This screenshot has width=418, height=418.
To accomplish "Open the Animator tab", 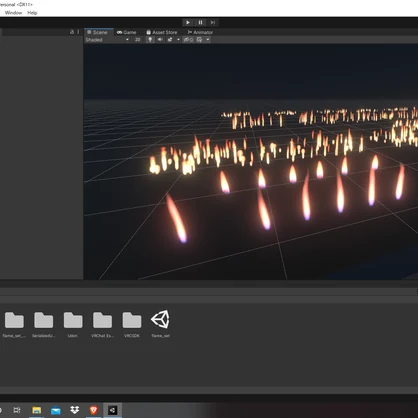I will (x=200, y=32).
